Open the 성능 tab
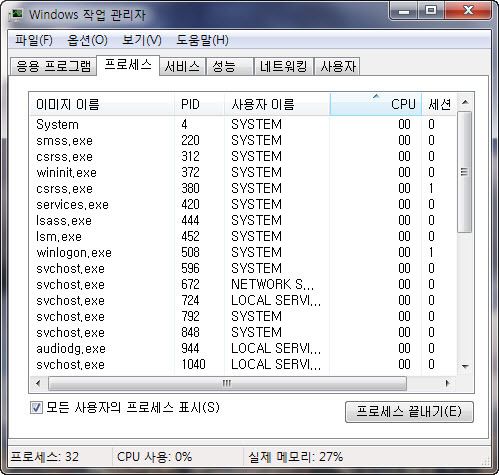The width and height of the screenshot is (499, 475). pyautogui.click(x=230, y=66)
